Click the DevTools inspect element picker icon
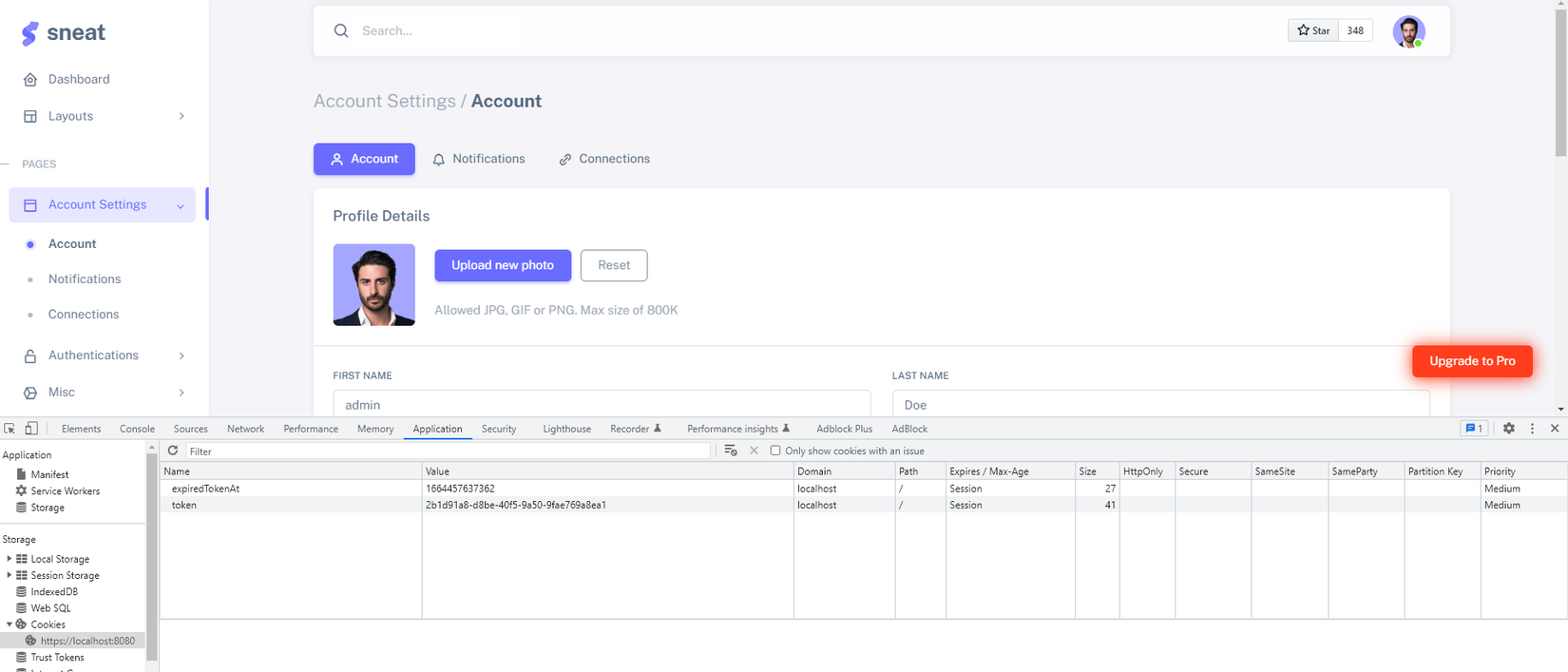1568x672 pixels. point(10,429)
